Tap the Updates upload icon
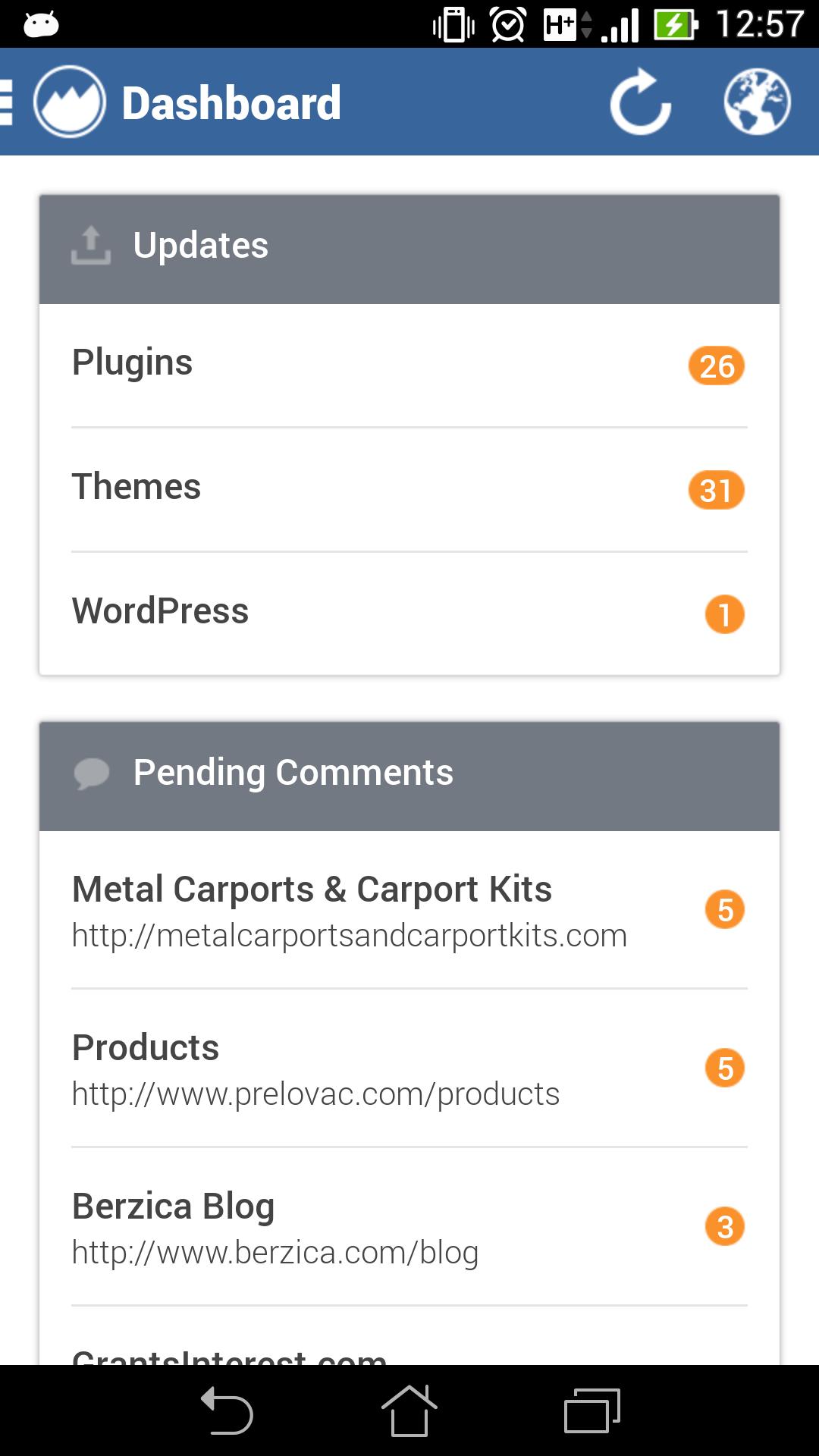The height and width of the screenshot is (1456, 819). click(x=91, y=245)
